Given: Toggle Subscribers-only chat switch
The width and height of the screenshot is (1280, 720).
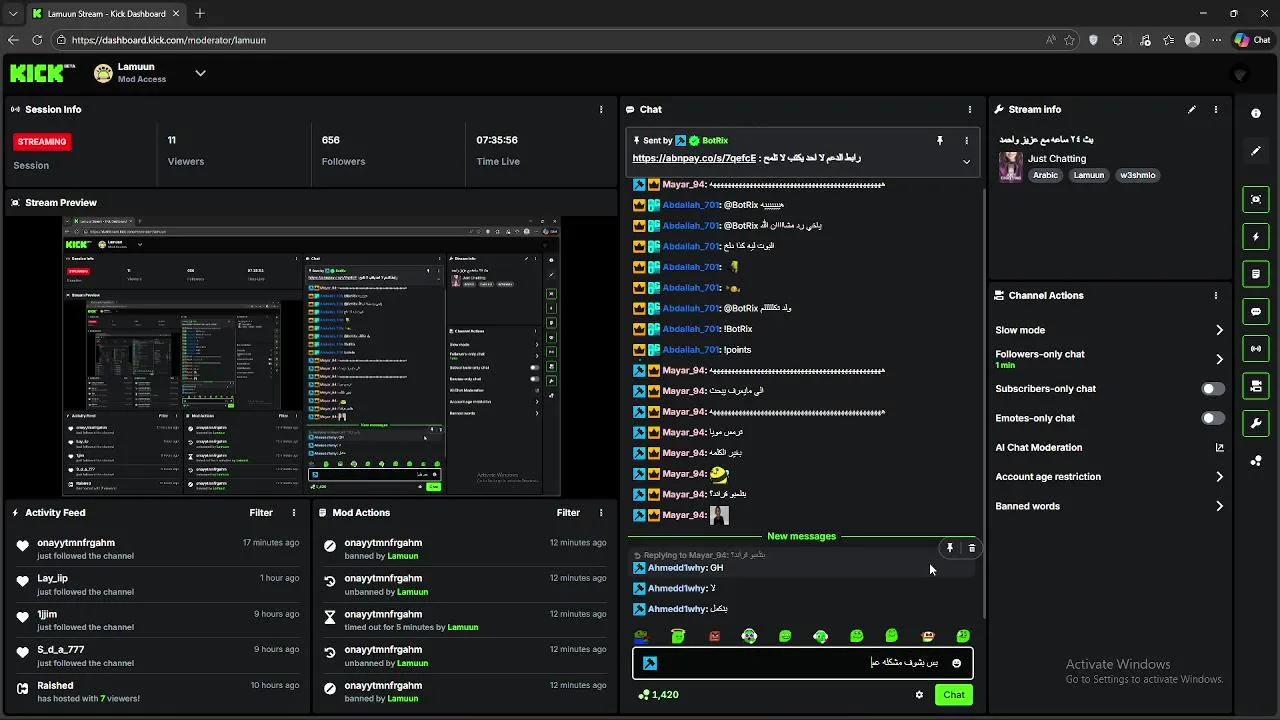Looking at the screenshot, I should (1212, 389).
